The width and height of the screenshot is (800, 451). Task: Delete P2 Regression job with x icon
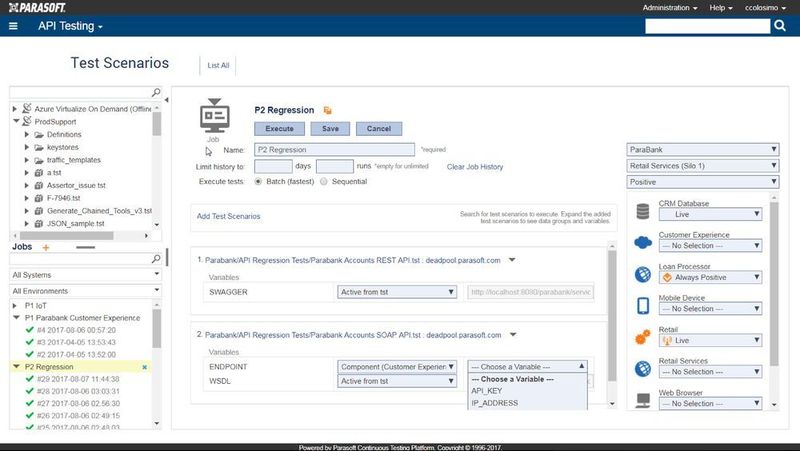pos(144,367)
